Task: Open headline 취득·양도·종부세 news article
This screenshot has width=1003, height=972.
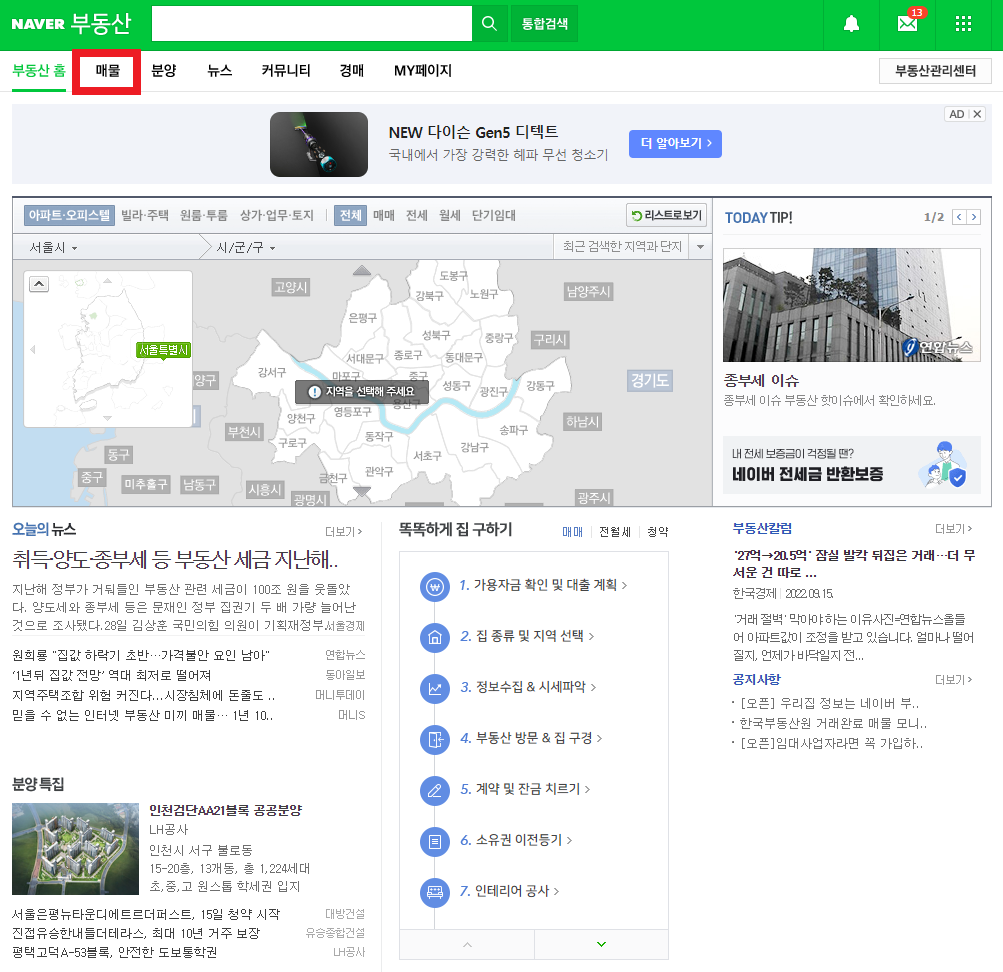Action: pyautogui.click(x=175, y=560)
